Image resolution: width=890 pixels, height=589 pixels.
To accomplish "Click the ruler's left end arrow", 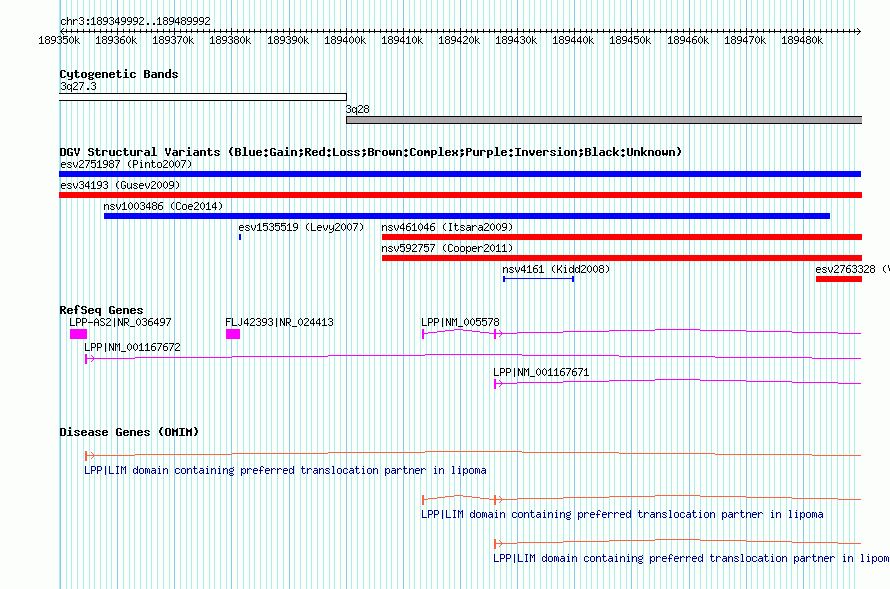I will click(62, 31).
